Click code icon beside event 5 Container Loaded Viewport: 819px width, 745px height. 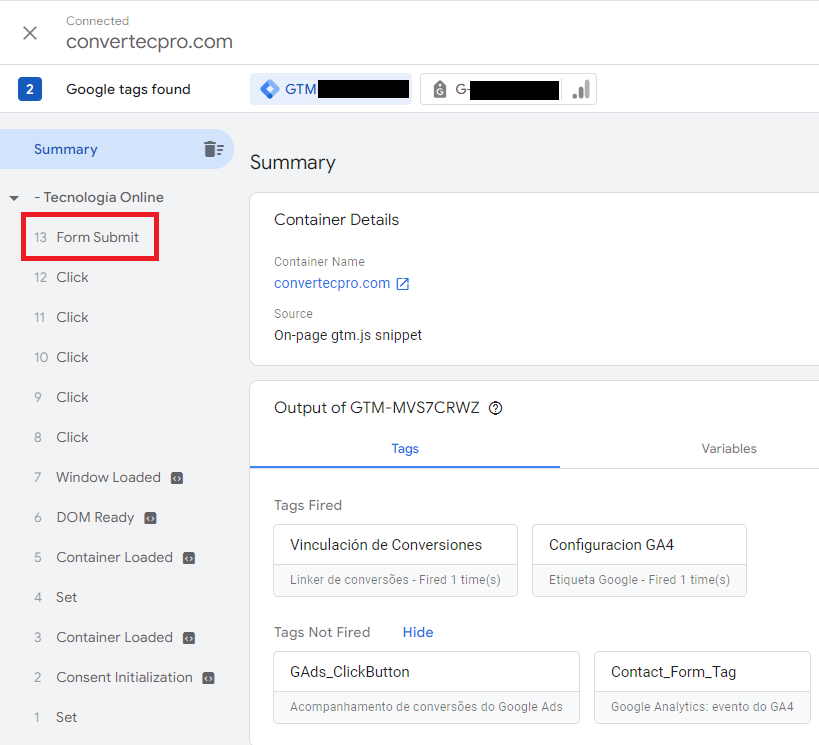189,558
